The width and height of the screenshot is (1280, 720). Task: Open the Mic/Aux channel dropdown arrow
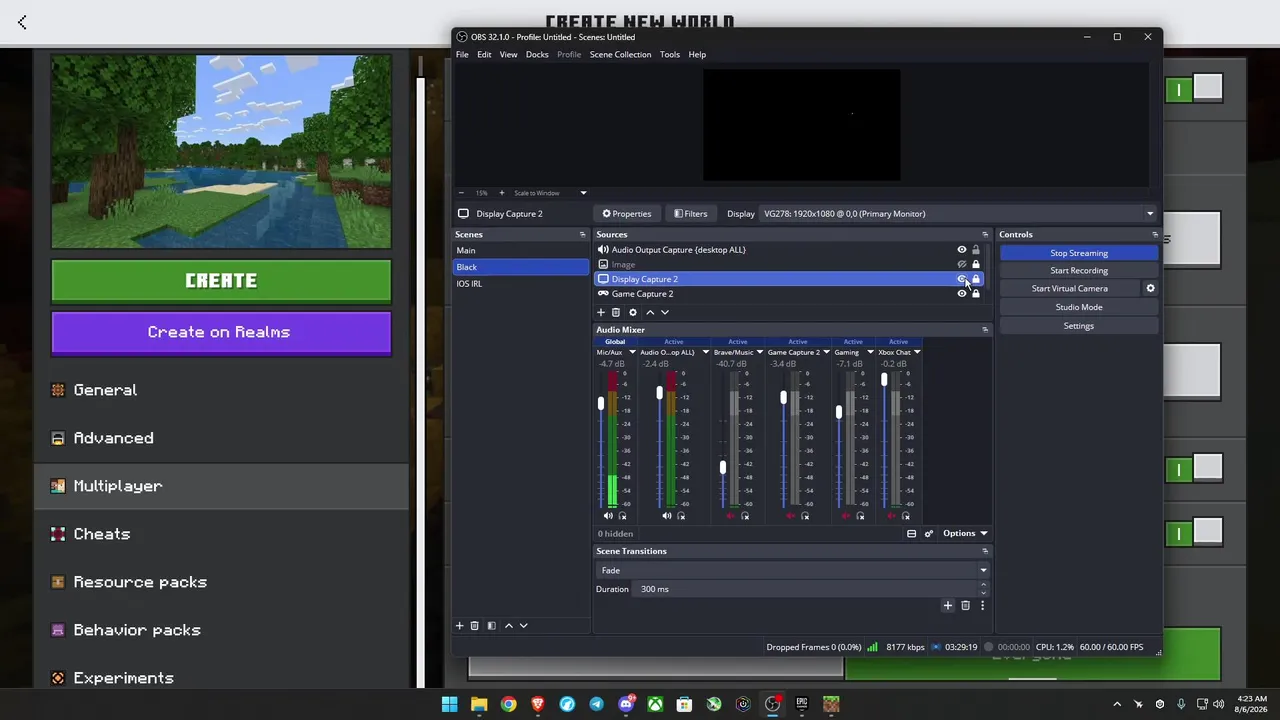coord(632,352)
